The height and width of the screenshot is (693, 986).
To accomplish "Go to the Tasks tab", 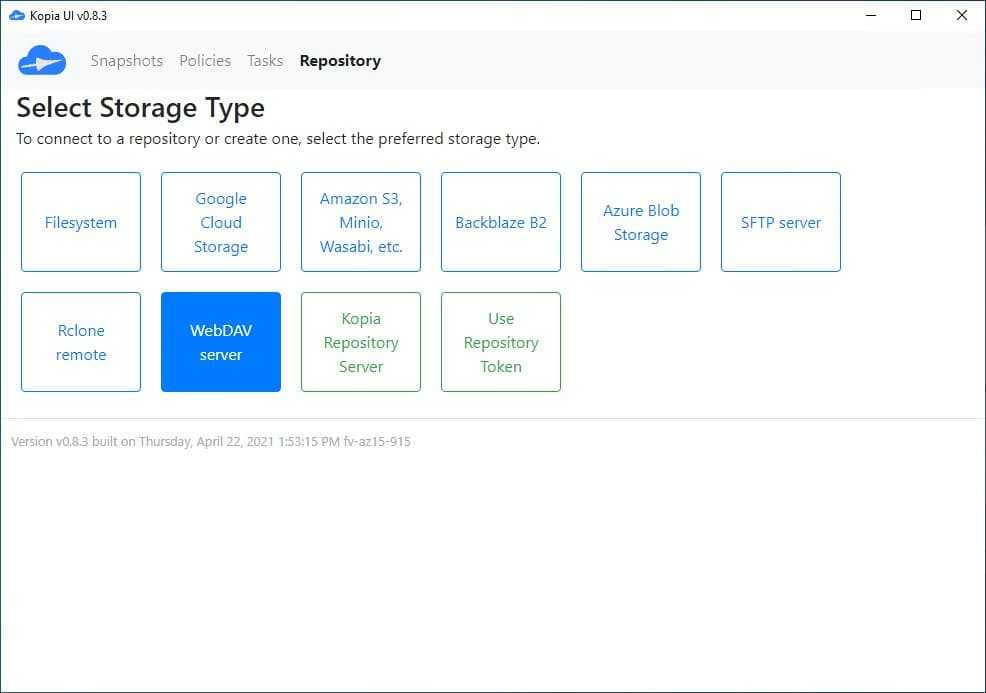I will (265, 61).
